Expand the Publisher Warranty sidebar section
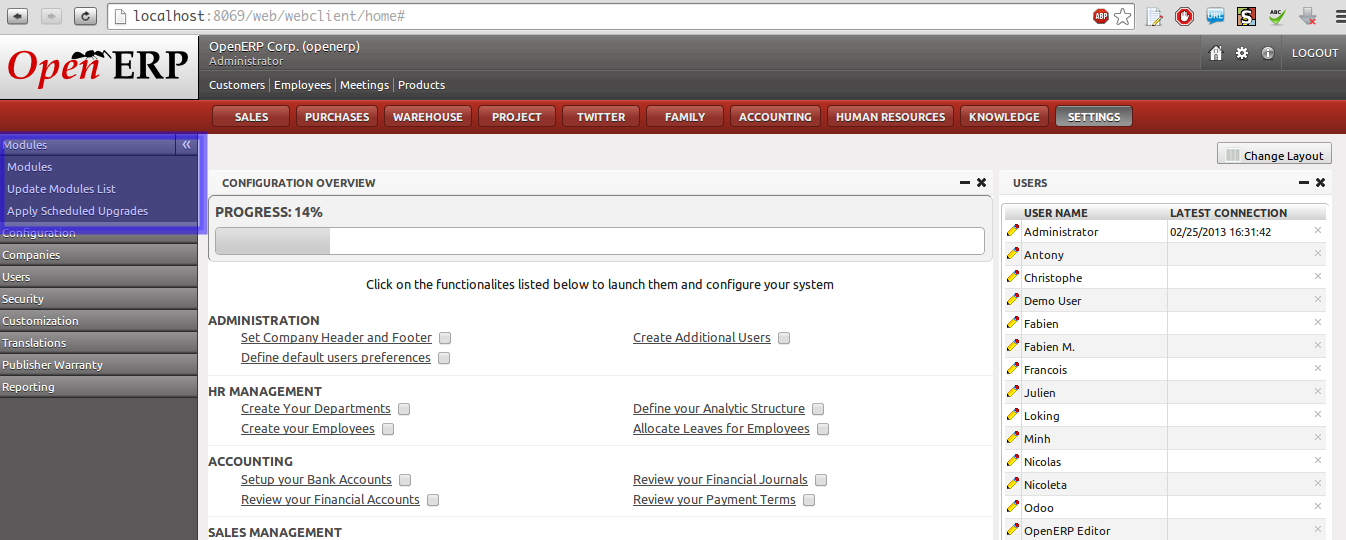This screenshot has width=1346, height=540. click(99, 365)
